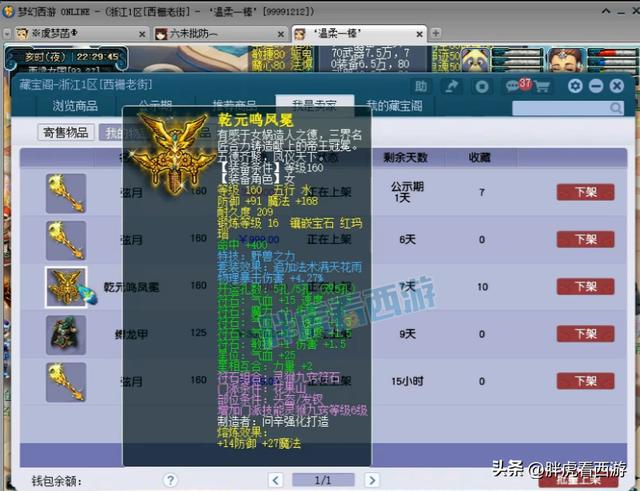The image size is (640, 491).
Task: Click 下架 for the 9天 armor row
Action: 585,334
